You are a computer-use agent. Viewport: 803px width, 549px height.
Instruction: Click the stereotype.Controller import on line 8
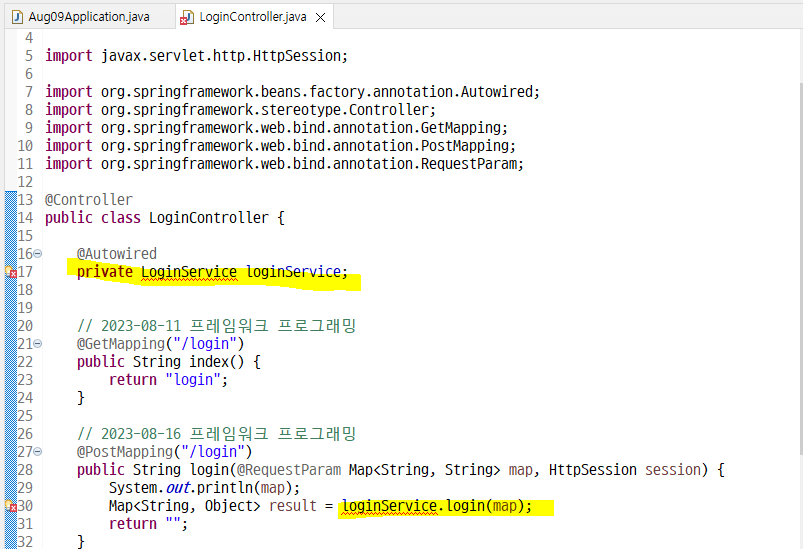tap(240, 110)
